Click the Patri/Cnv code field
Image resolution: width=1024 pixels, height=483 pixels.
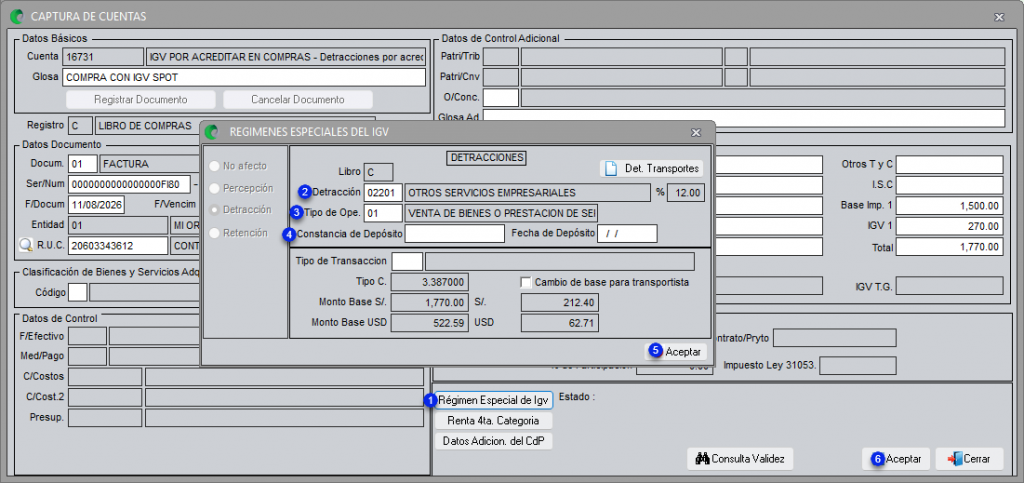click(501, 77)
